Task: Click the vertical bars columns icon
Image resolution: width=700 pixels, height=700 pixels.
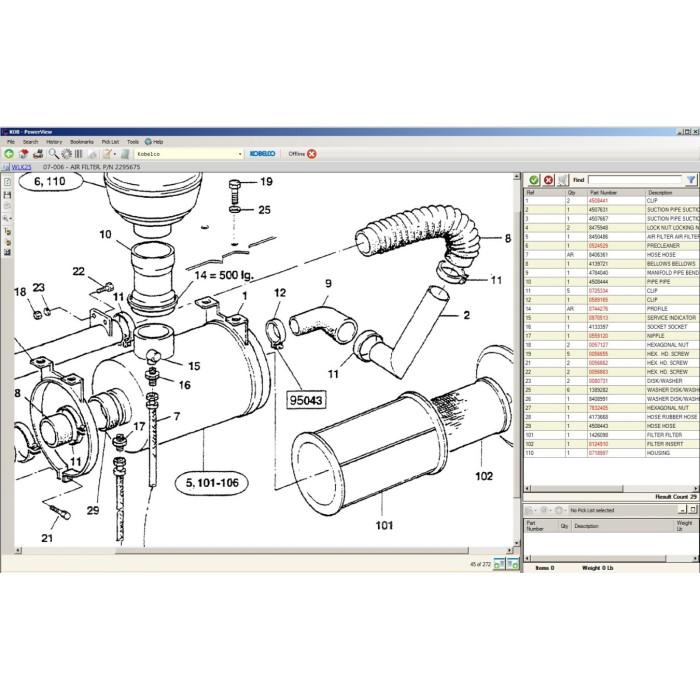Action: coord(79,154)
